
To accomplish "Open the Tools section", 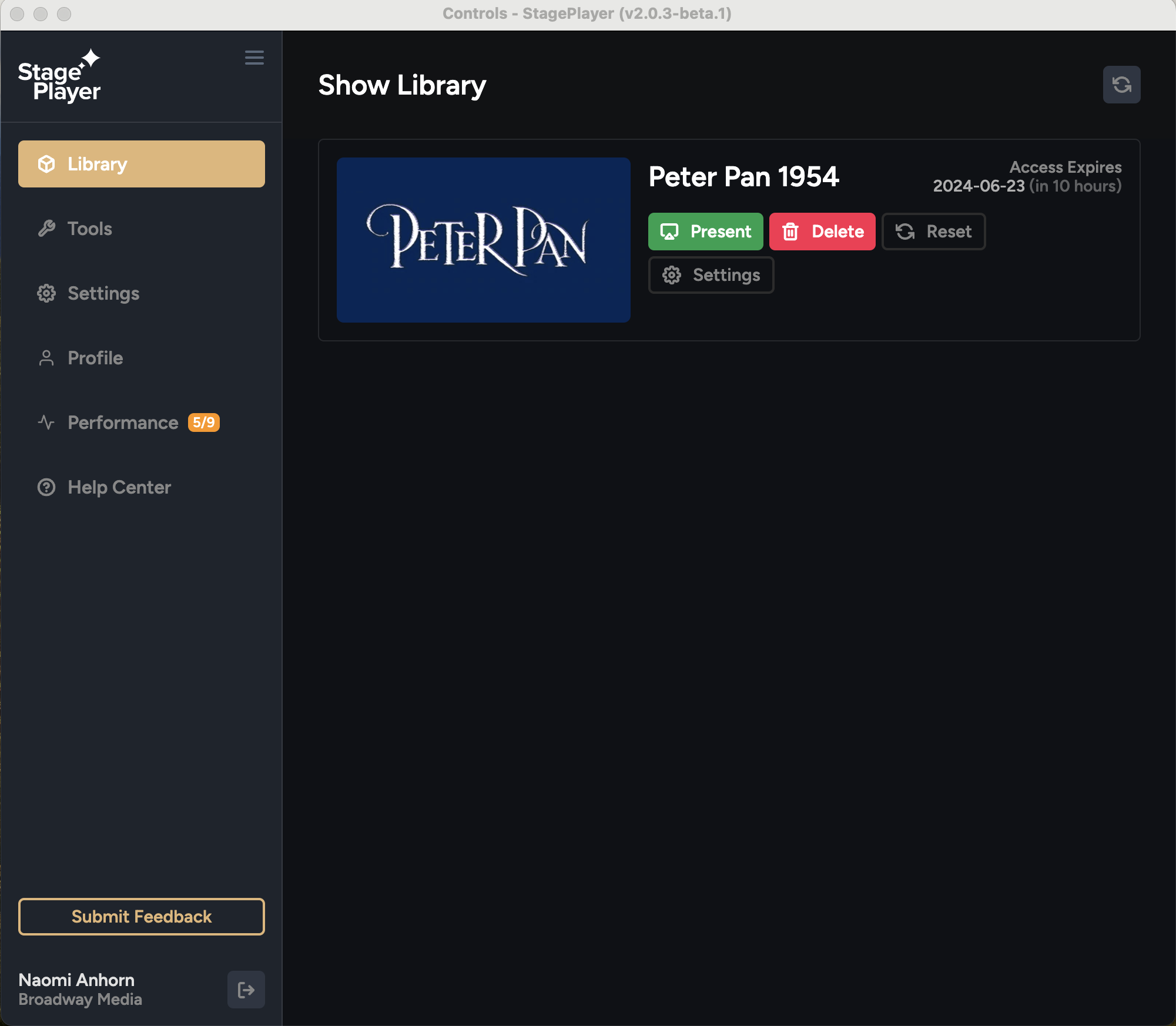I will pos(142,229).
